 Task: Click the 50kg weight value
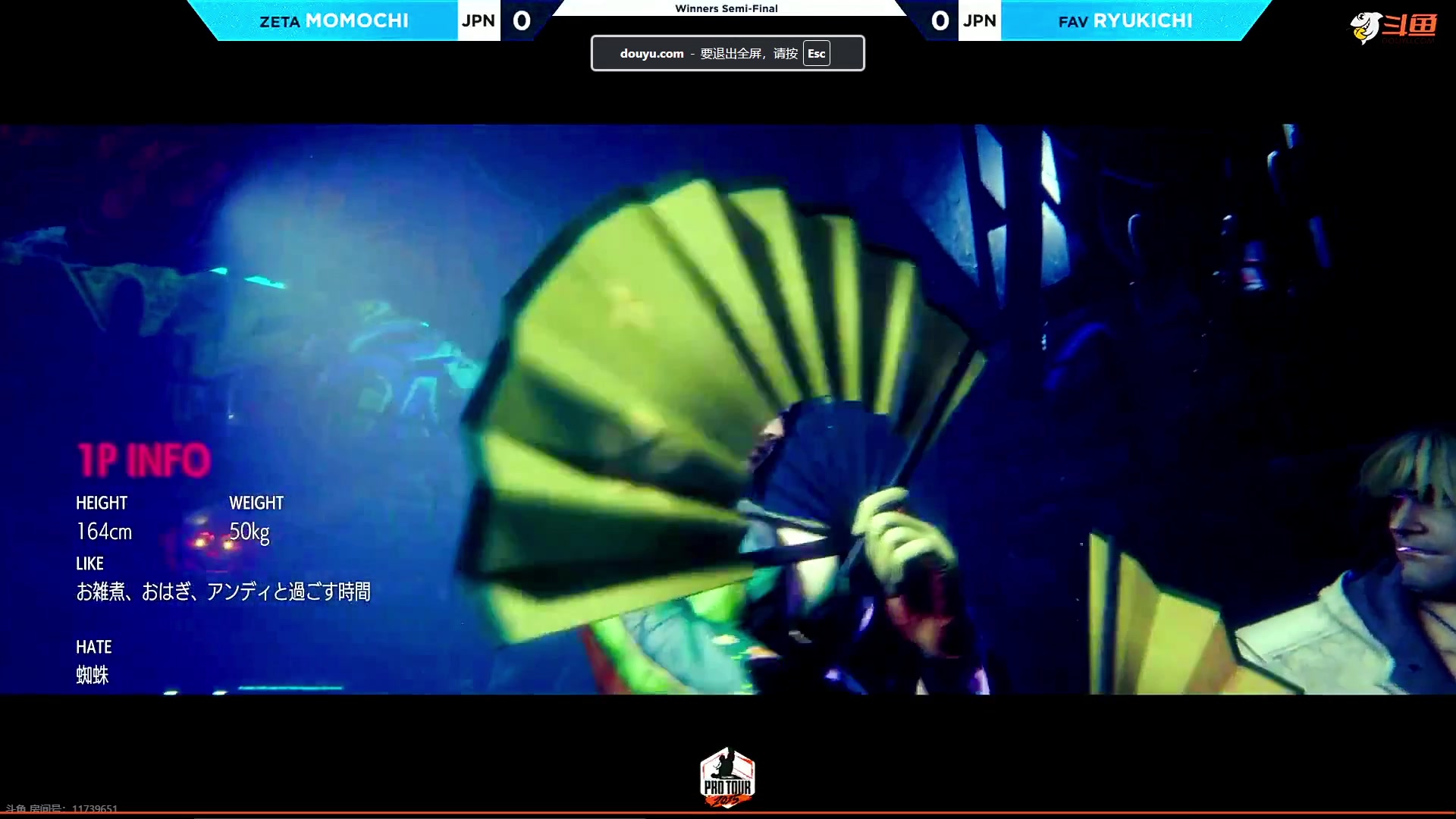pyautogui.click(x=249, y=532)
